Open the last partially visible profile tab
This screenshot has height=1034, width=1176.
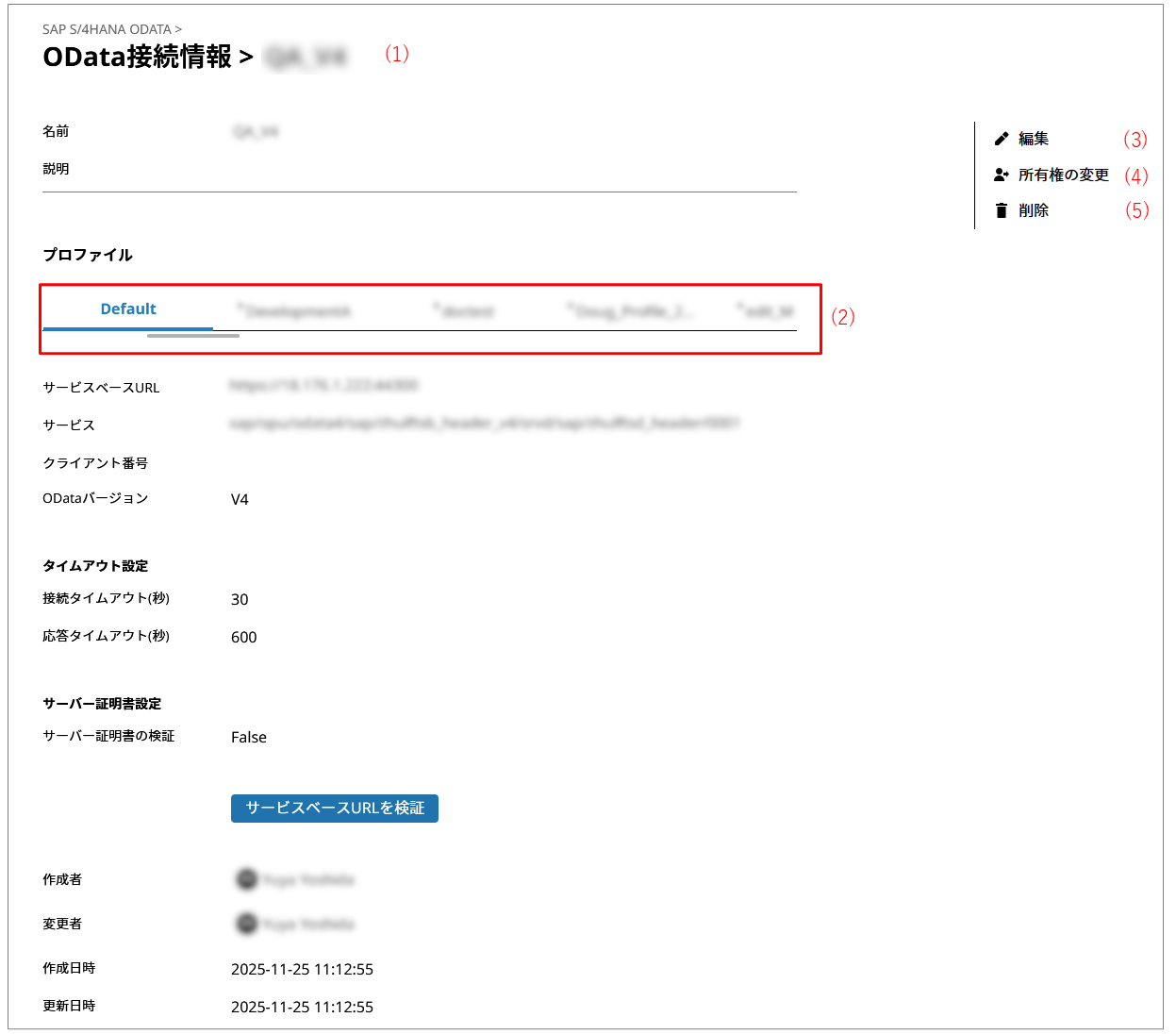(x=767, y=310)
